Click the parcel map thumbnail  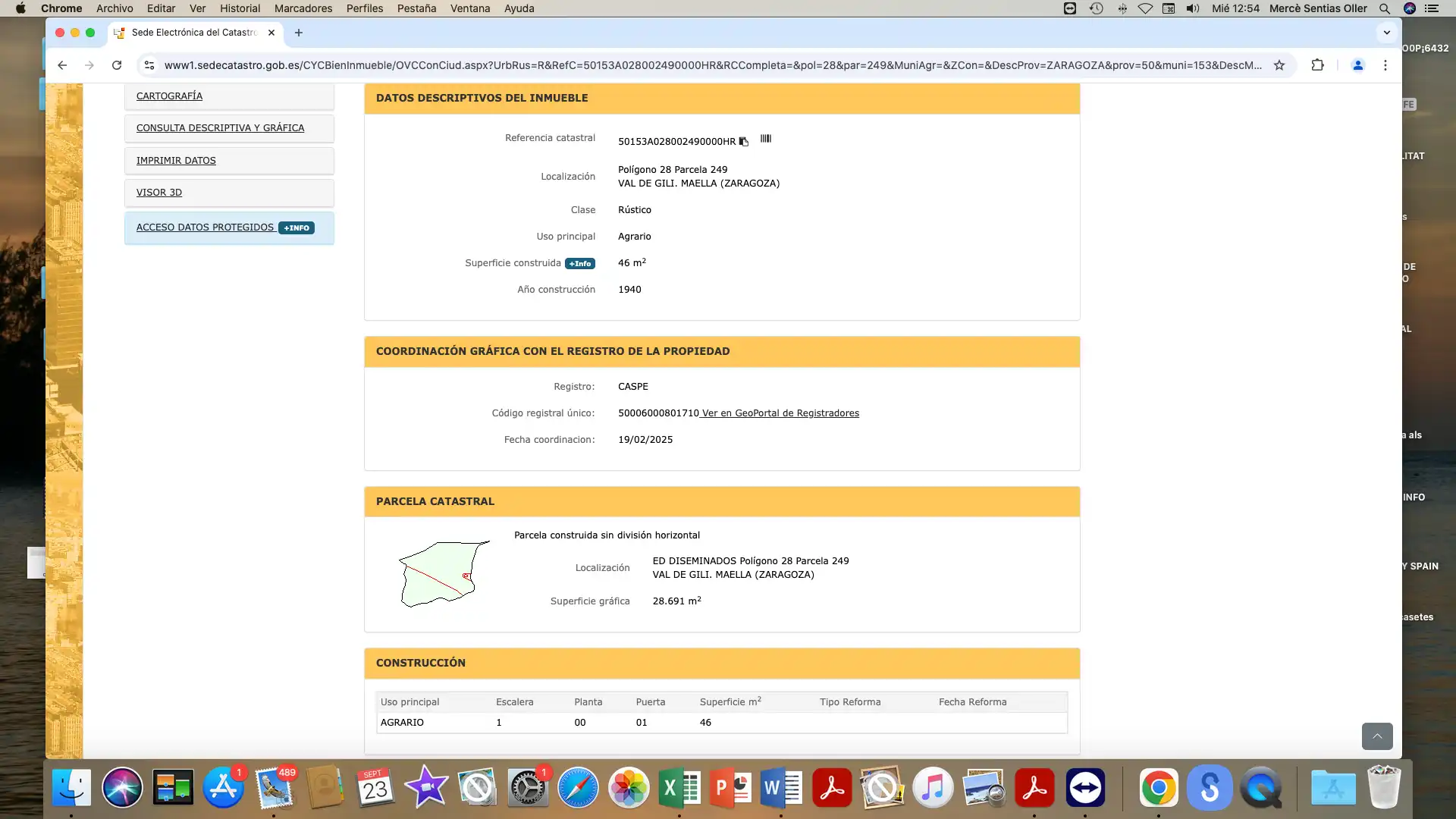pos(444,573)
